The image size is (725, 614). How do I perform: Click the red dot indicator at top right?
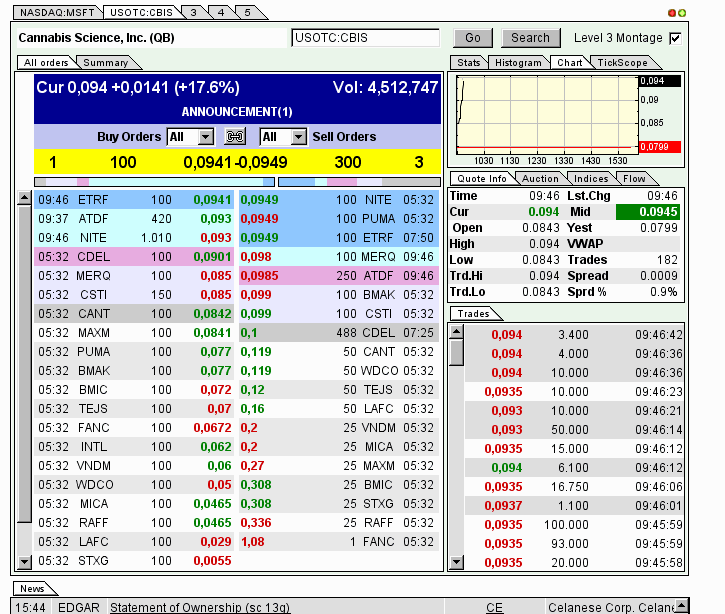pos(671,13)
